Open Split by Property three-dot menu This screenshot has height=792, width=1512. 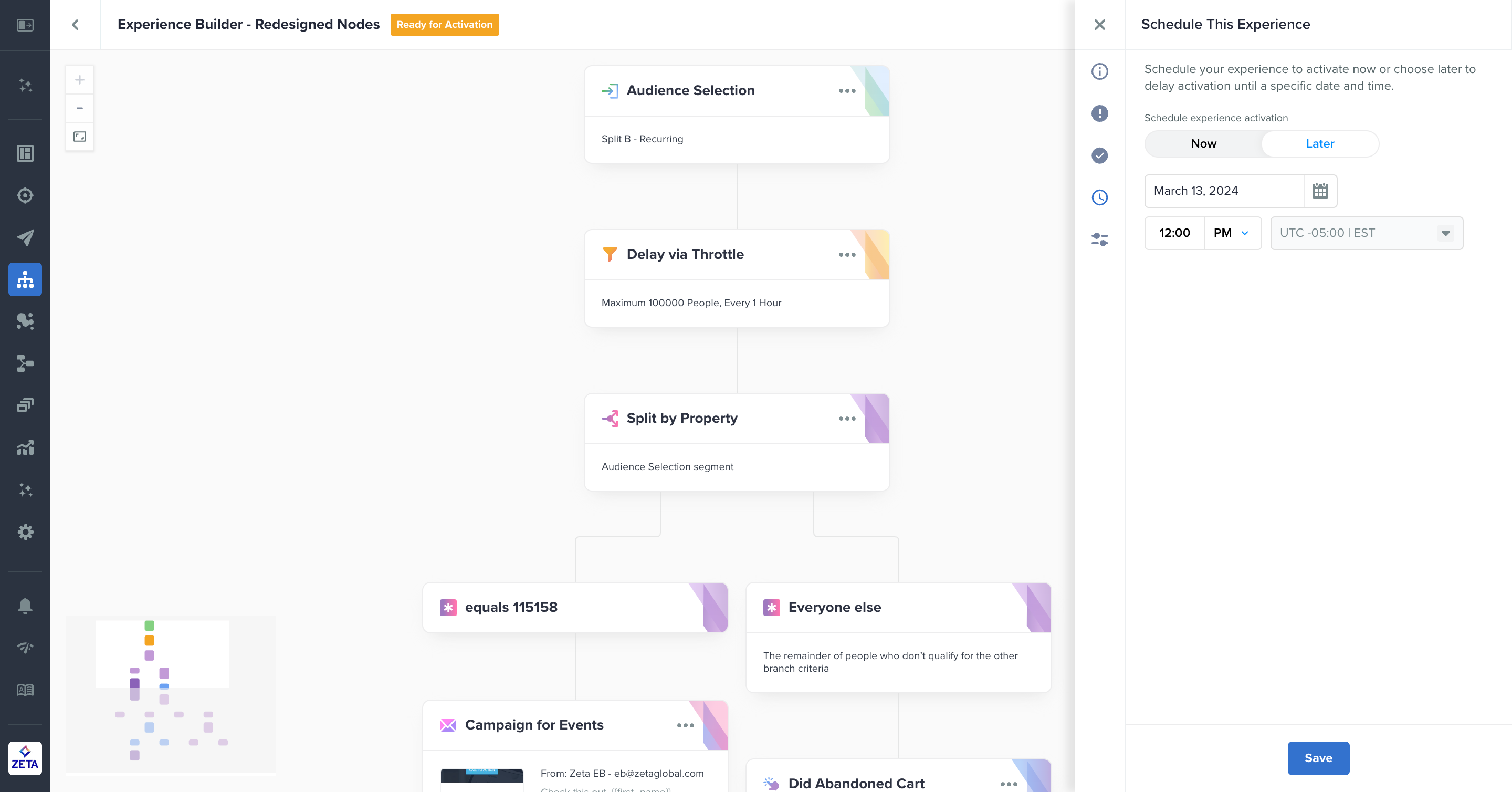(846, 419)
